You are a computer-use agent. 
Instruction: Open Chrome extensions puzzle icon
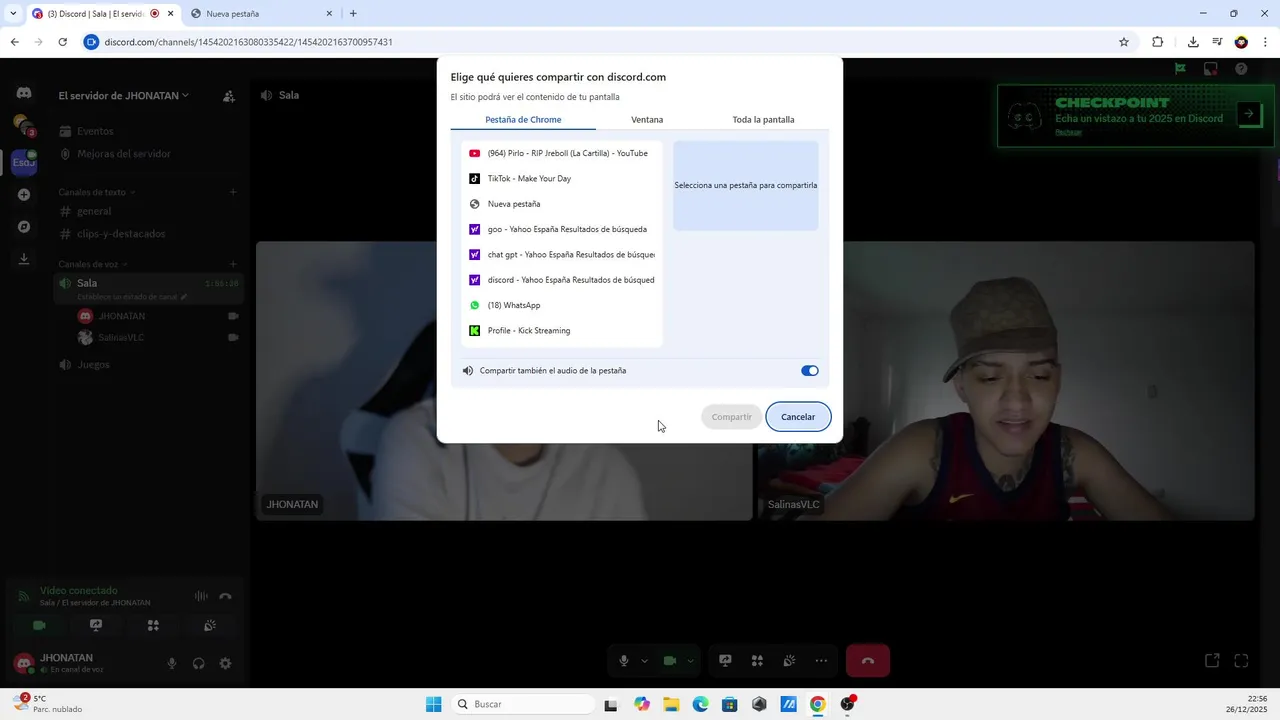pos(1158,42)
